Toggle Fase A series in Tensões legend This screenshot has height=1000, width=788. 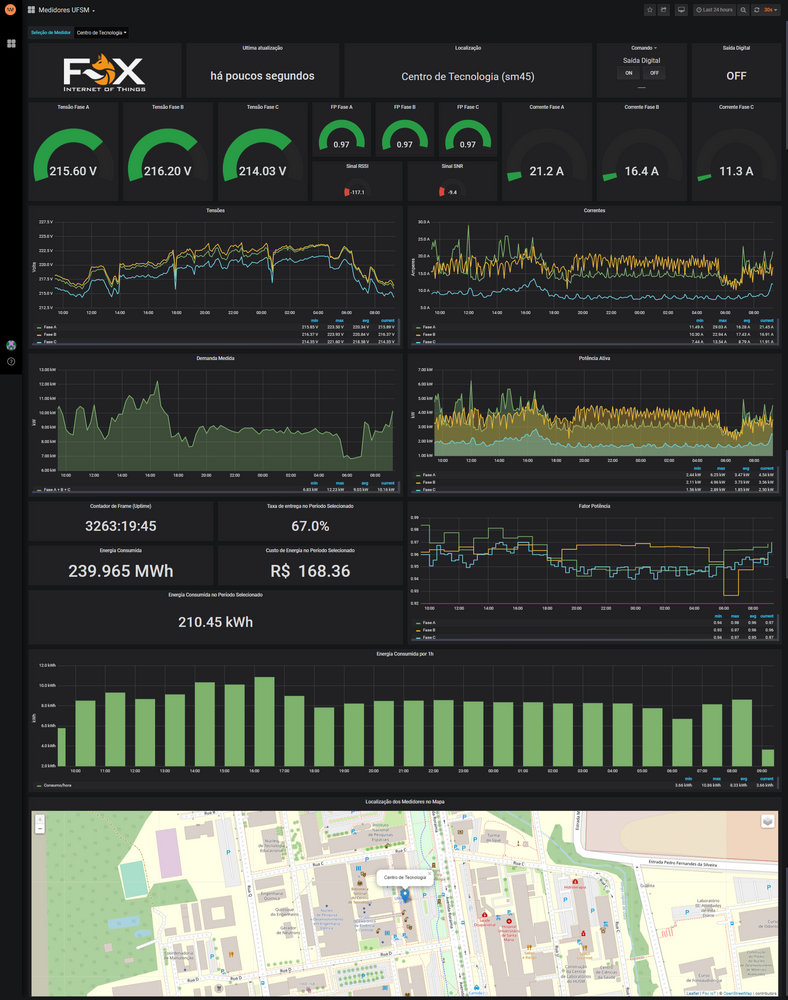pyautogui.click(x=49, y=327)
